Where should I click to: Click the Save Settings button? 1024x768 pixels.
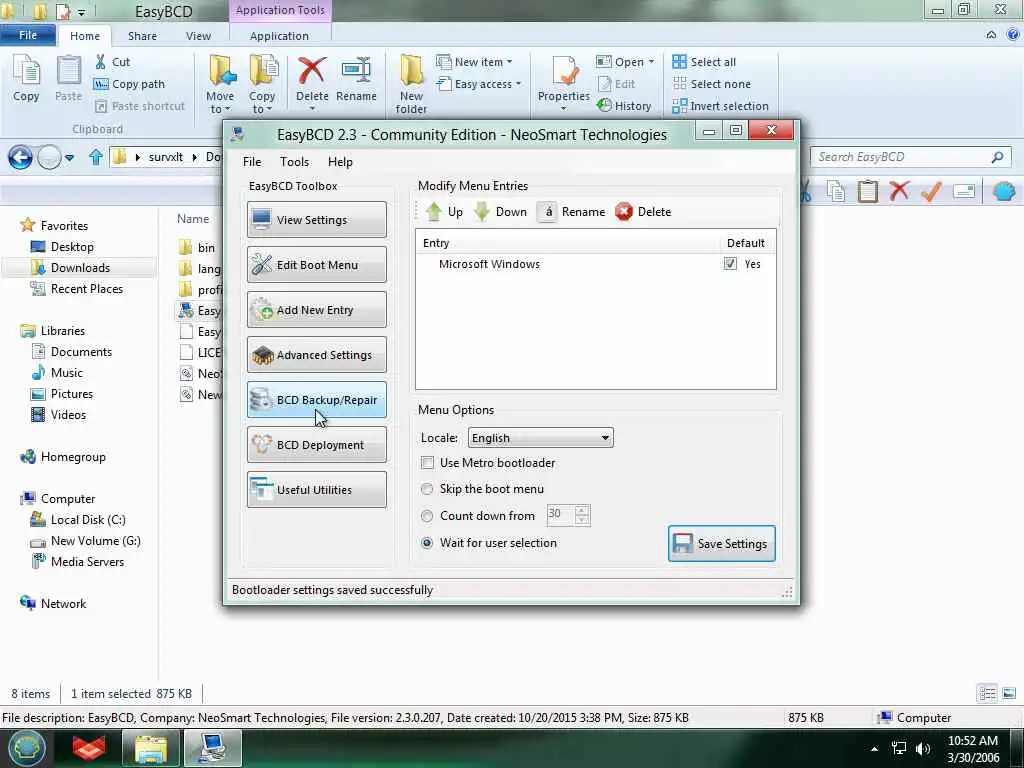coord(722,543)
